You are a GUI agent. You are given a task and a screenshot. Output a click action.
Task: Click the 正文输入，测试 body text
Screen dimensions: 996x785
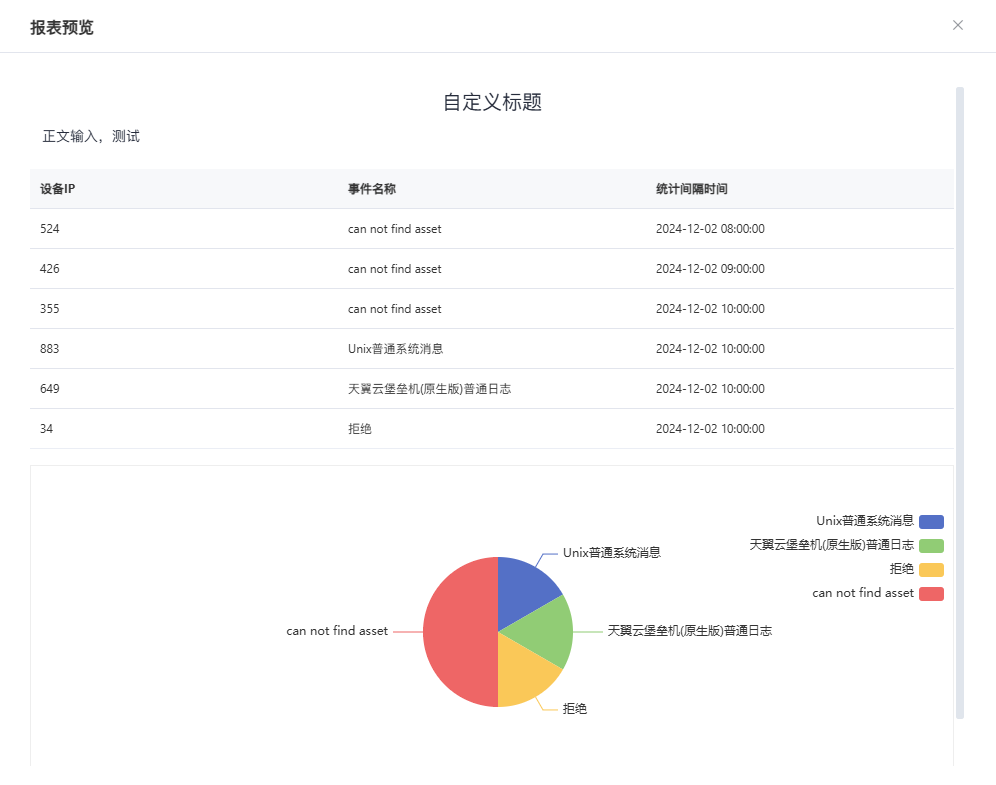click(91, 136)
